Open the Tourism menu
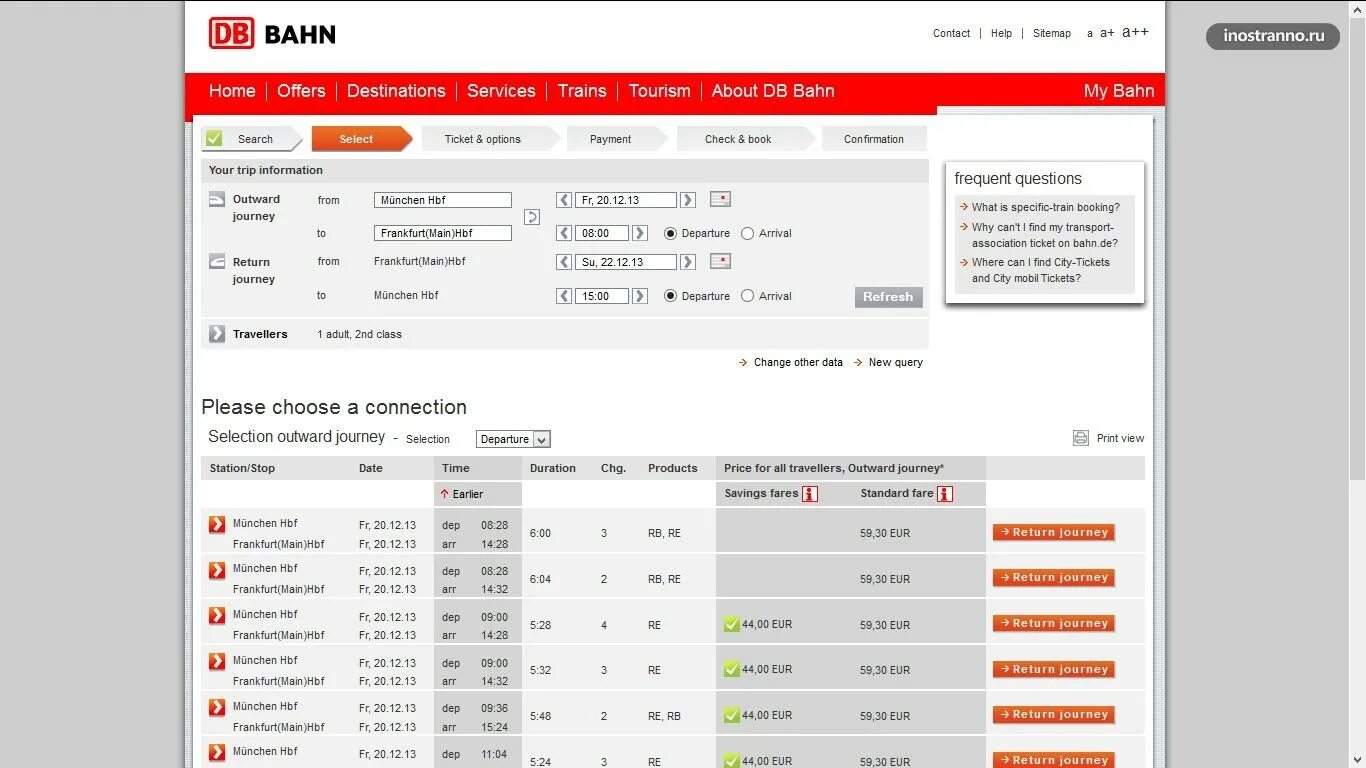The width and height of the screenshot is (1366, 768). 659,91
